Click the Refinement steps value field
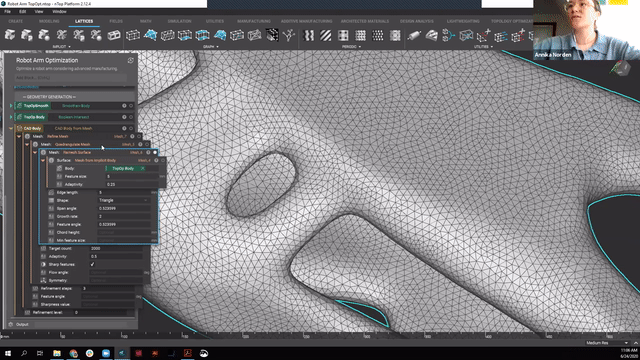This screenshot has height=360, width=640. point(108,288)
